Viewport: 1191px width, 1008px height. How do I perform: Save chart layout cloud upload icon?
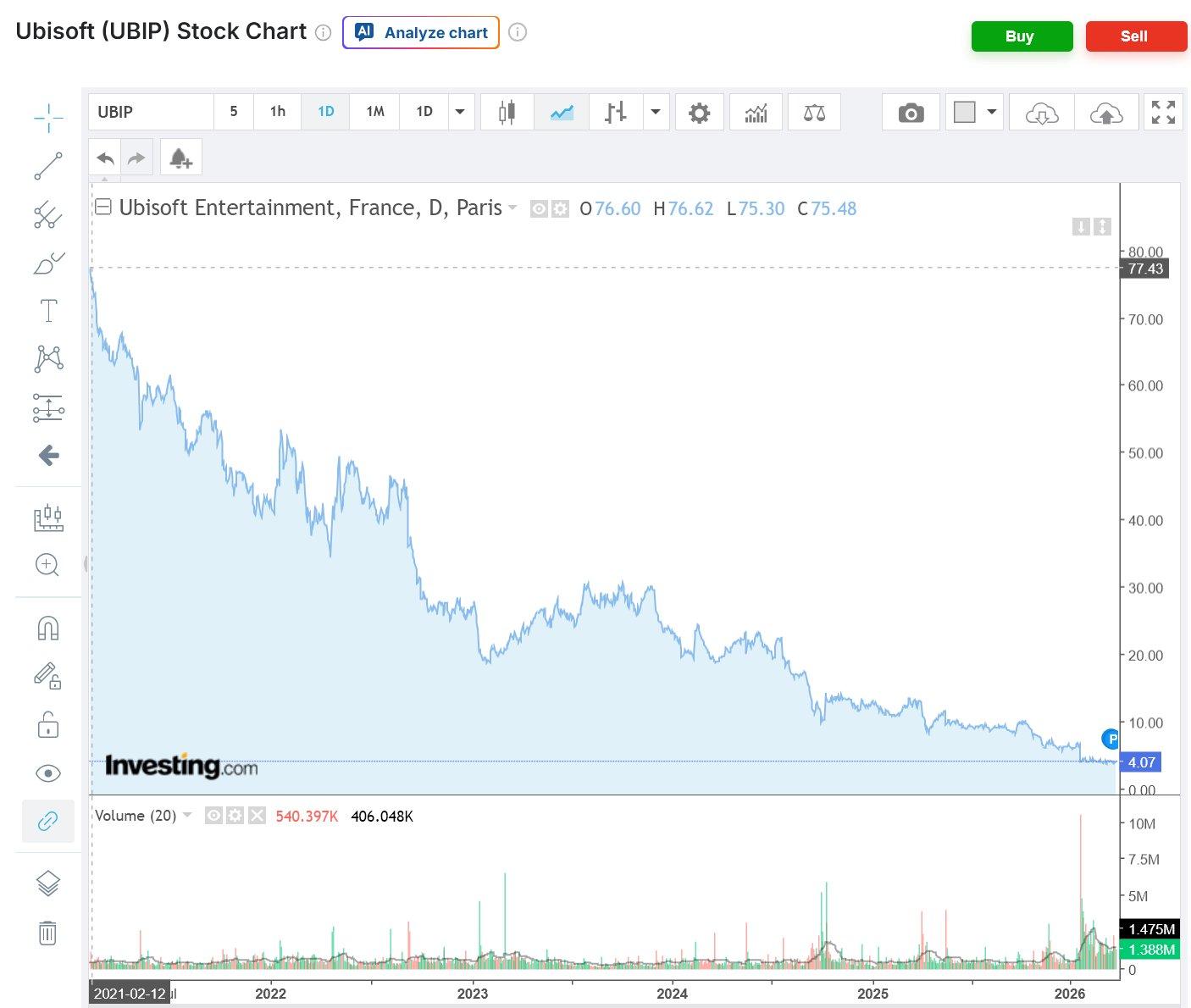[1106, 112]
